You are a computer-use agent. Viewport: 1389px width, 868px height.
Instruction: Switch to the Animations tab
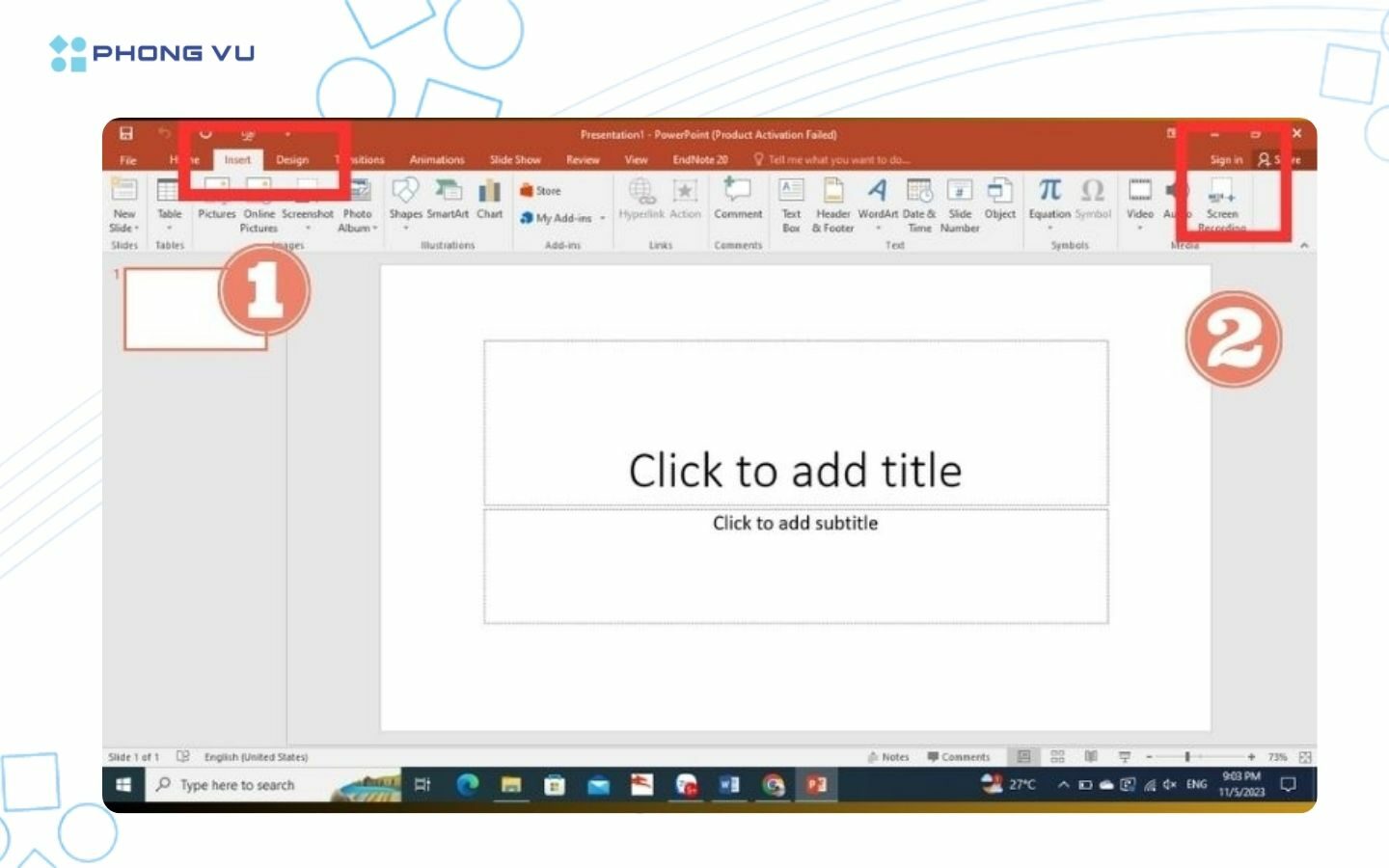[437, 160]
